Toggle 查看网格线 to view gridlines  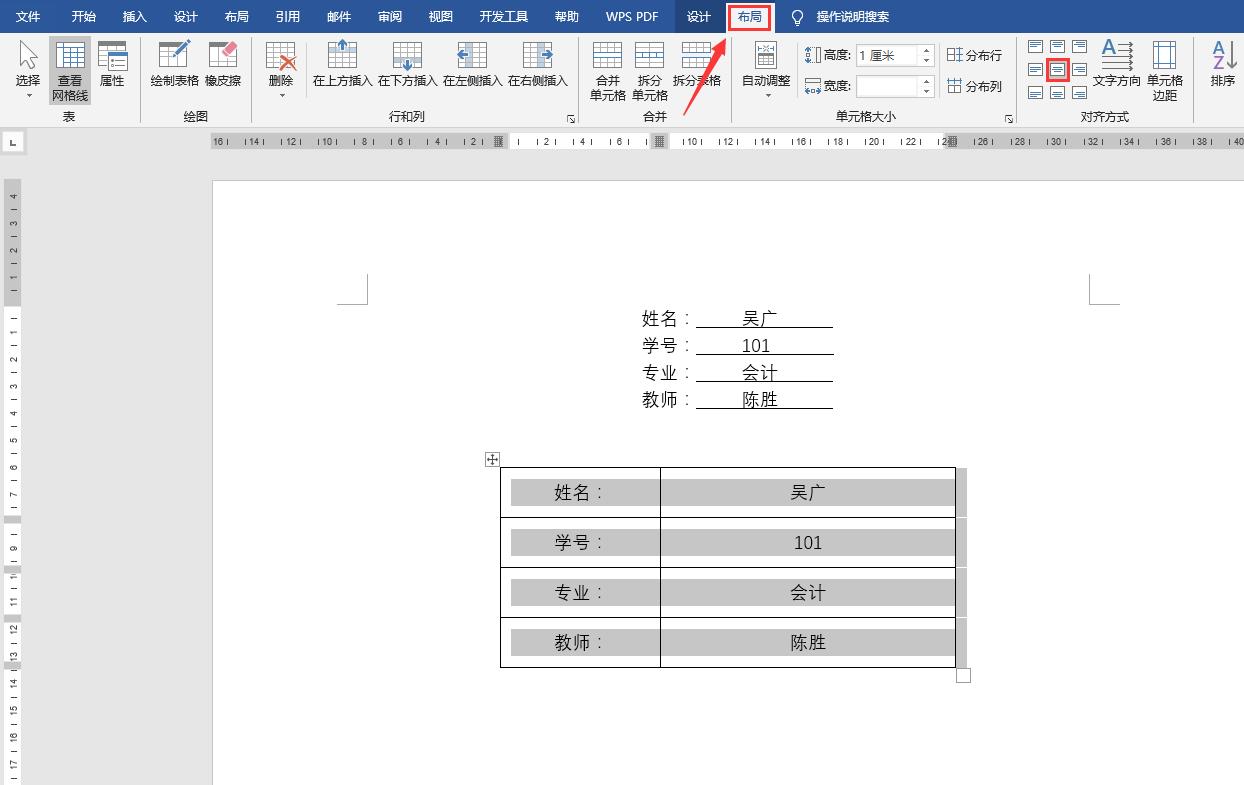click(x=69, y=68)
